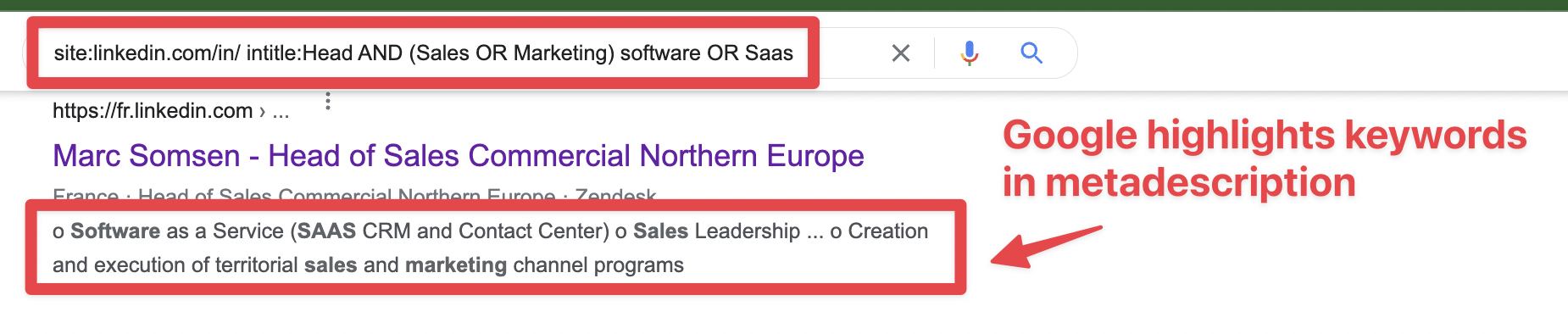Click the 'Software as a Service' snippet line

490,231
